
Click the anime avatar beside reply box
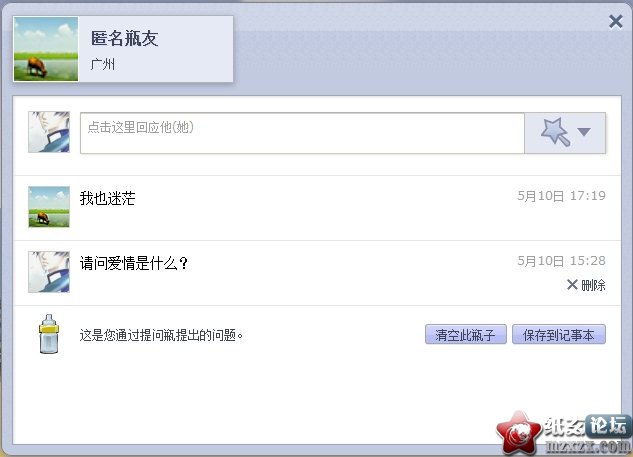click(49, 132)
